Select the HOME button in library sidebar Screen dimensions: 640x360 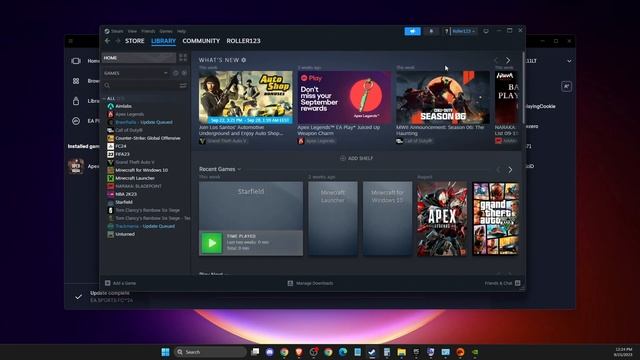[139, 58]
